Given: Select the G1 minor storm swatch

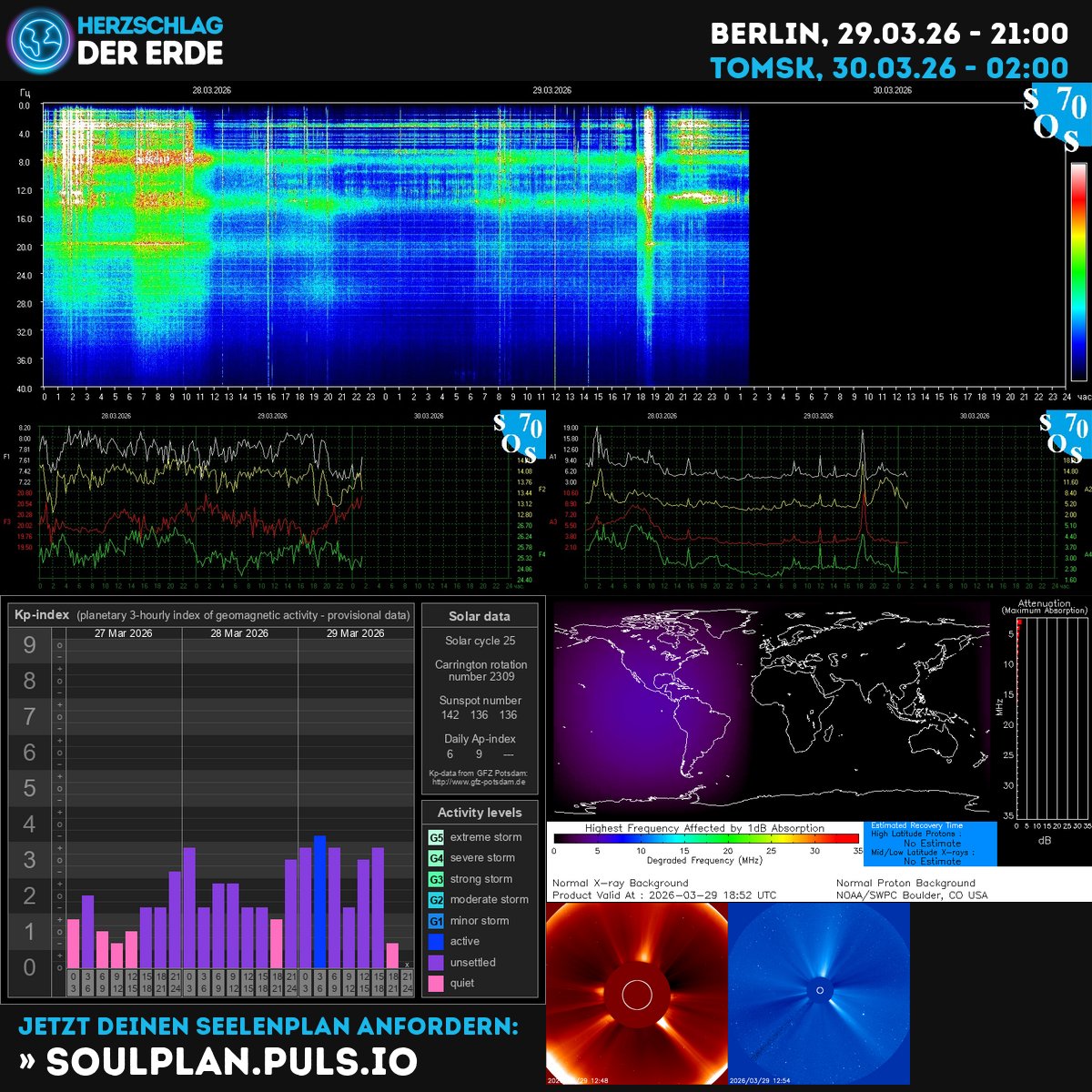Looking at the screenshot, I should pyautogui.click(x=436, y=921).
